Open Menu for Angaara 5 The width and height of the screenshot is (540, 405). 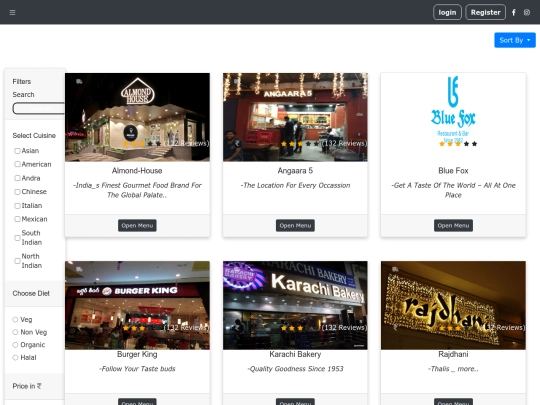pyautogui.click(x=295, y=226)
